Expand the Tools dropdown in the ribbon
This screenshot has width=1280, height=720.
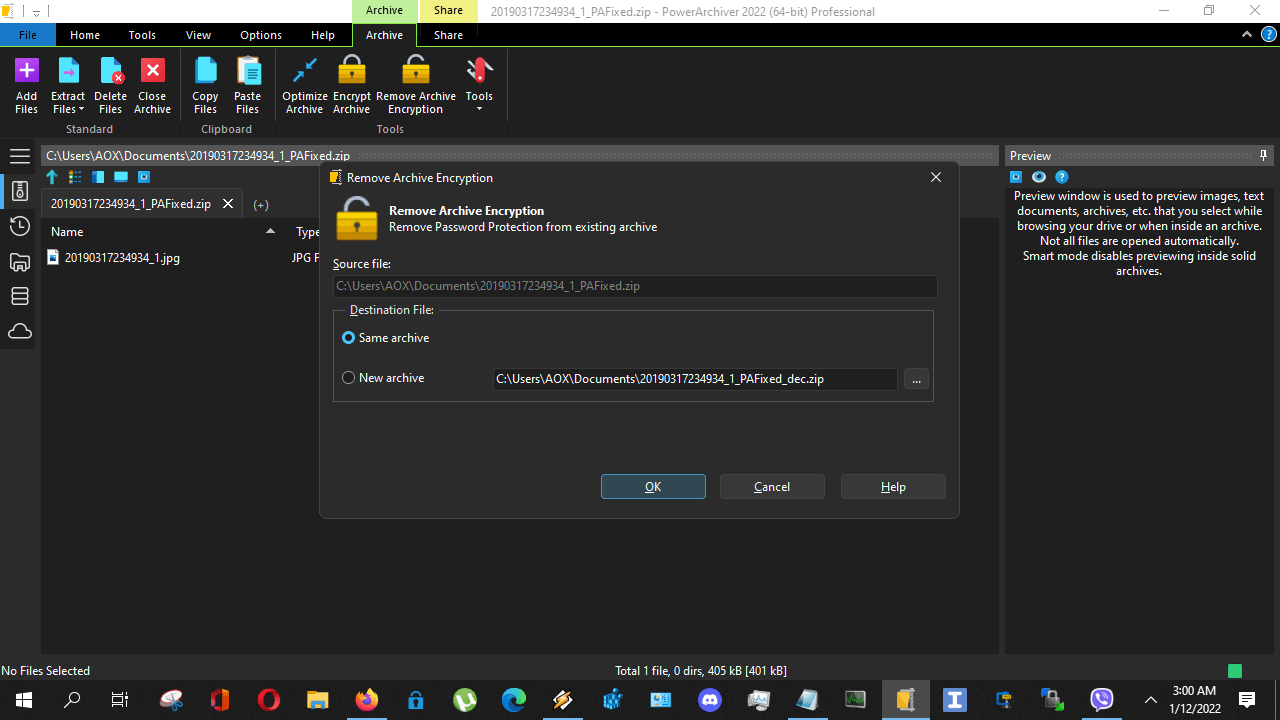click(479, 110)
